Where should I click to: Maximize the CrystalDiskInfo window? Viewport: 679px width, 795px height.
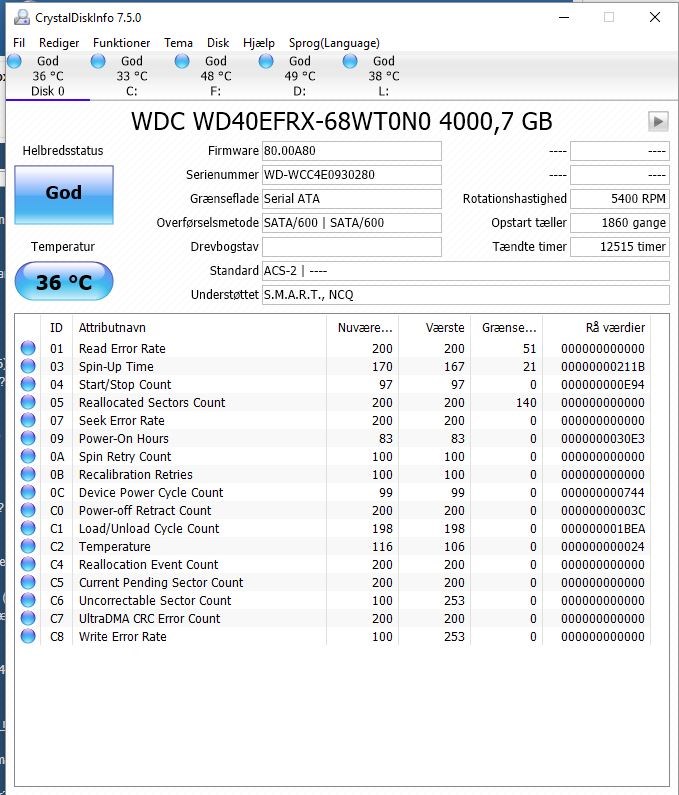pos(609,17)
